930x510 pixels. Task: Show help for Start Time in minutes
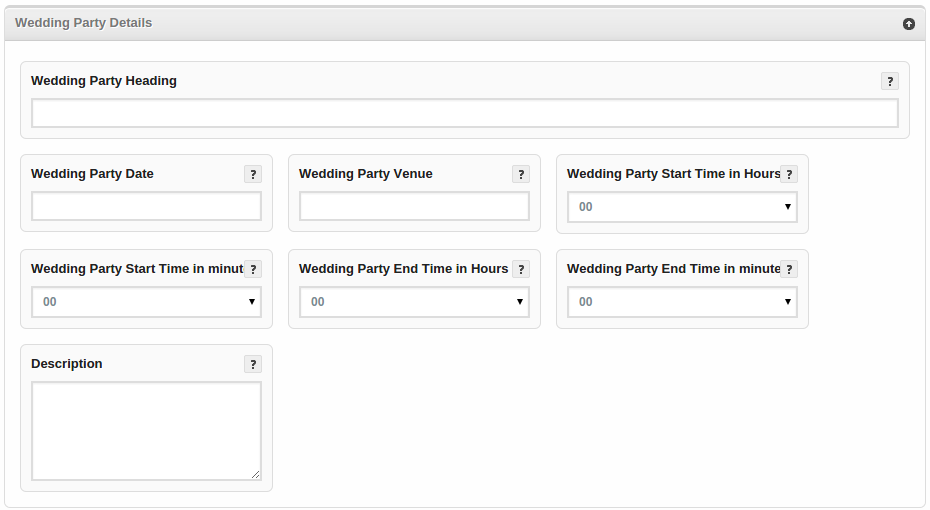pos(253,269)
